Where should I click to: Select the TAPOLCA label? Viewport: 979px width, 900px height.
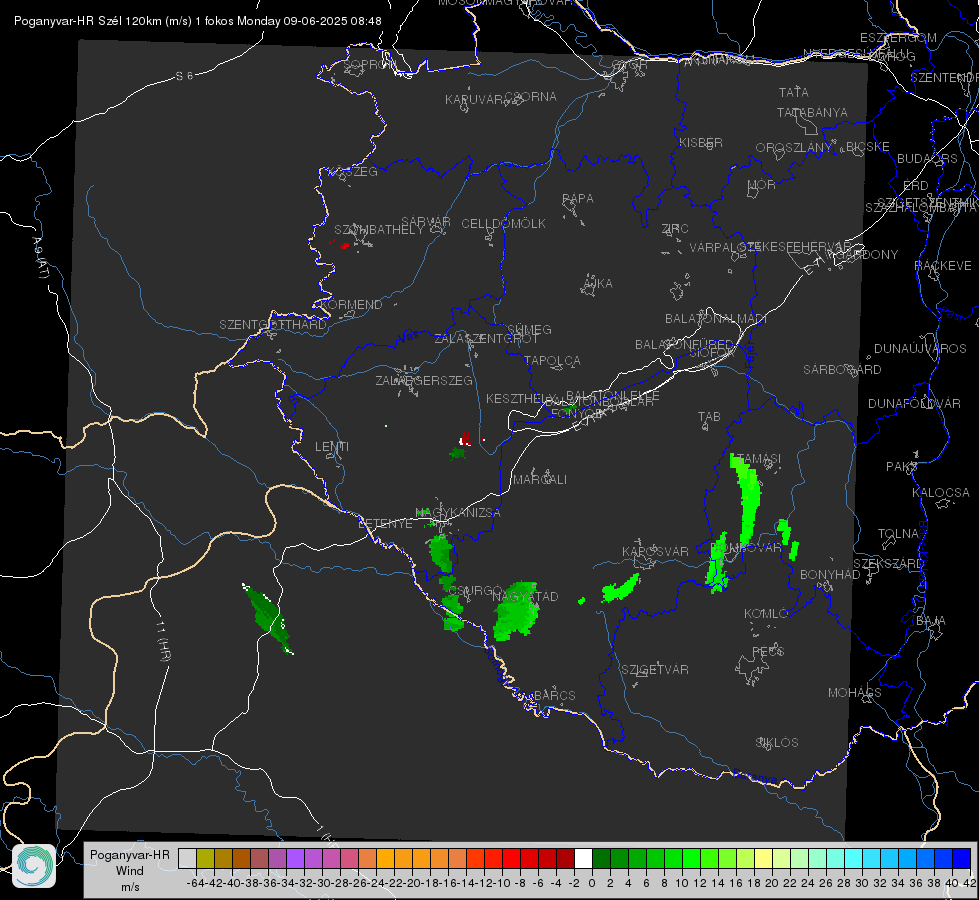tap(553, 360)
